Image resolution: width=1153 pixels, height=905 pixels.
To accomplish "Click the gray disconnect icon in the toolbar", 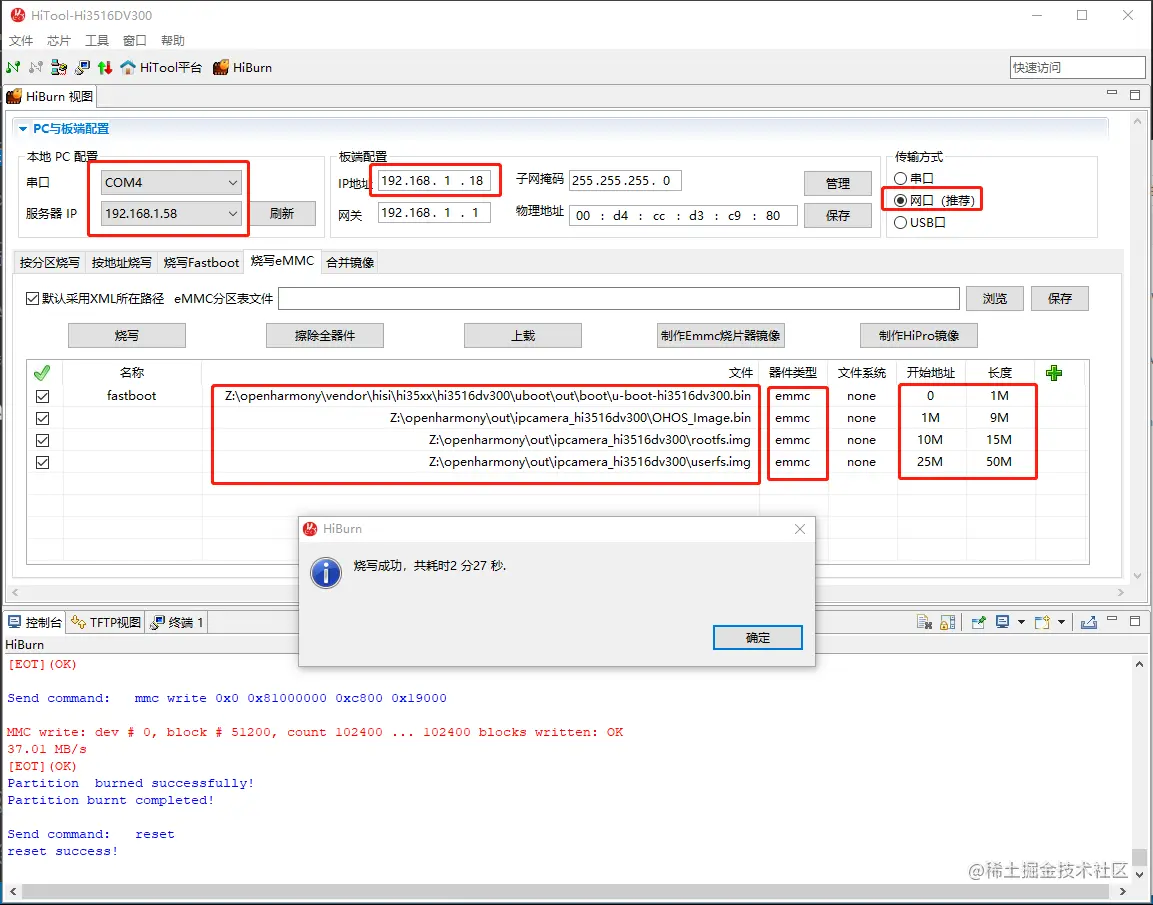I will [x=35, y=68].
